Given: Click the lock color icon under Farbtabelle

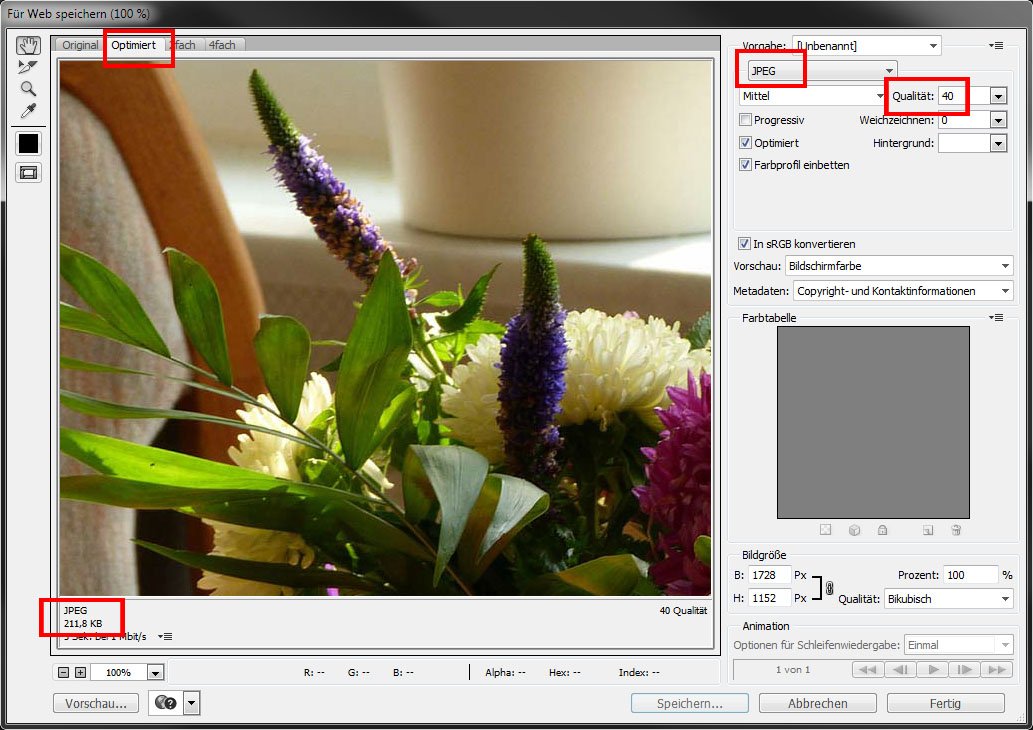Looking at the screenshot, I should pyautogui.click(x=882, y=530).
